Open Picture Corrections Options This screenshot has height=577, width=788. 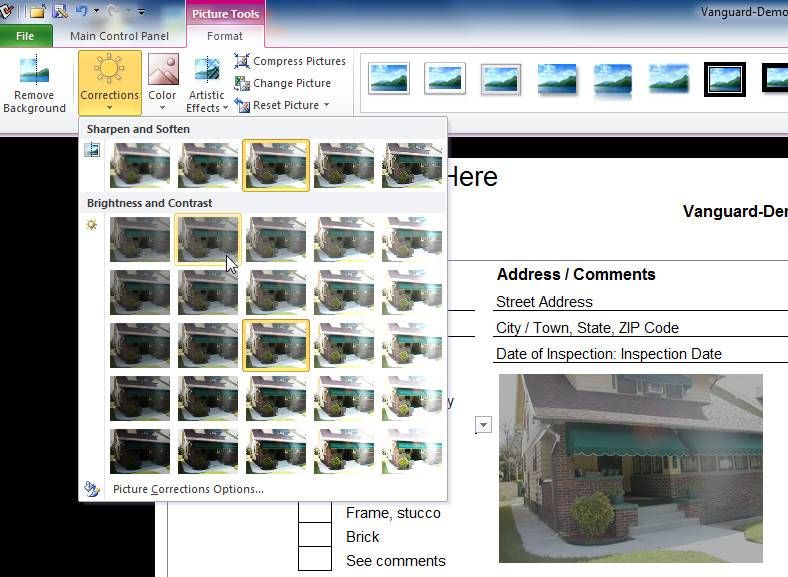[188, 489]
